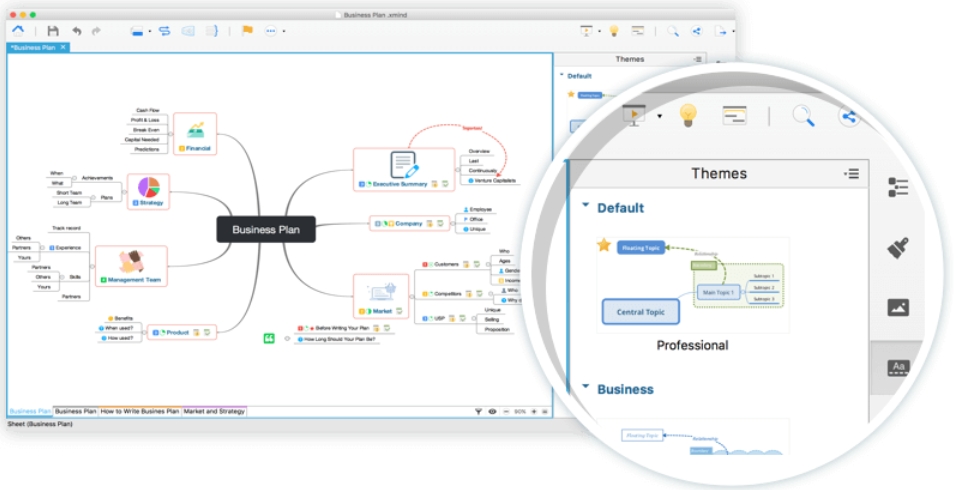Select the Management Team topic node
Image resolution: width=961 pixels, height=490 pixels.
(x=131, y=266)
